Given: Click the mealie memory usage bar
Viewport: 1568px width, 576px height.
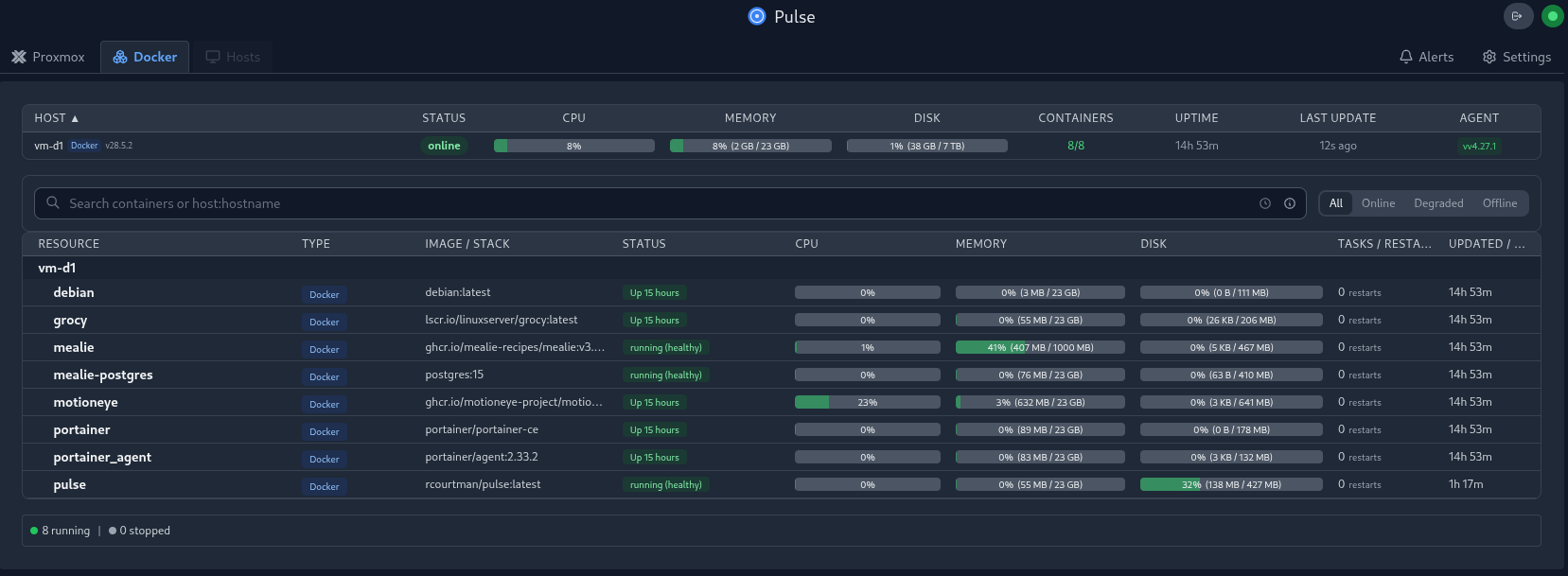Looking at the screenshot, I should (x=1040, y=347).
